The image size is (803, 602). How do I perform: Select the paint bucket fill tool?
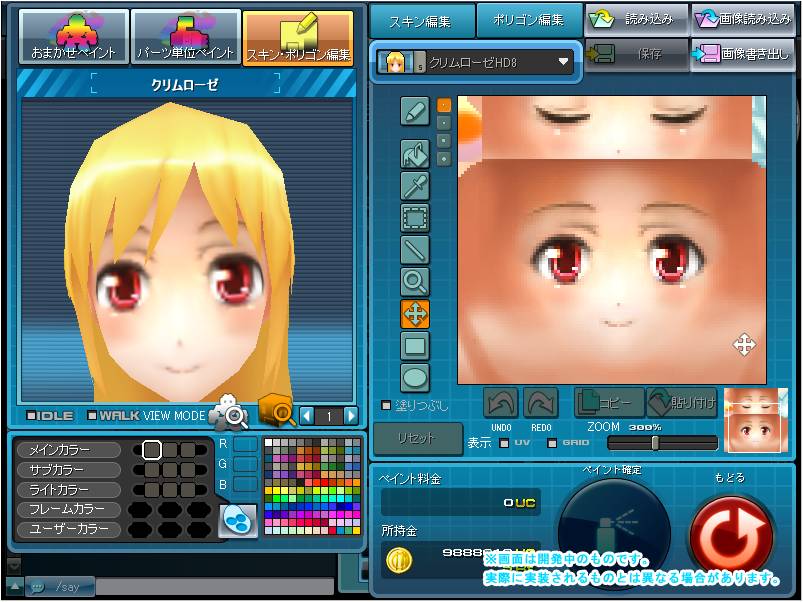415,154
